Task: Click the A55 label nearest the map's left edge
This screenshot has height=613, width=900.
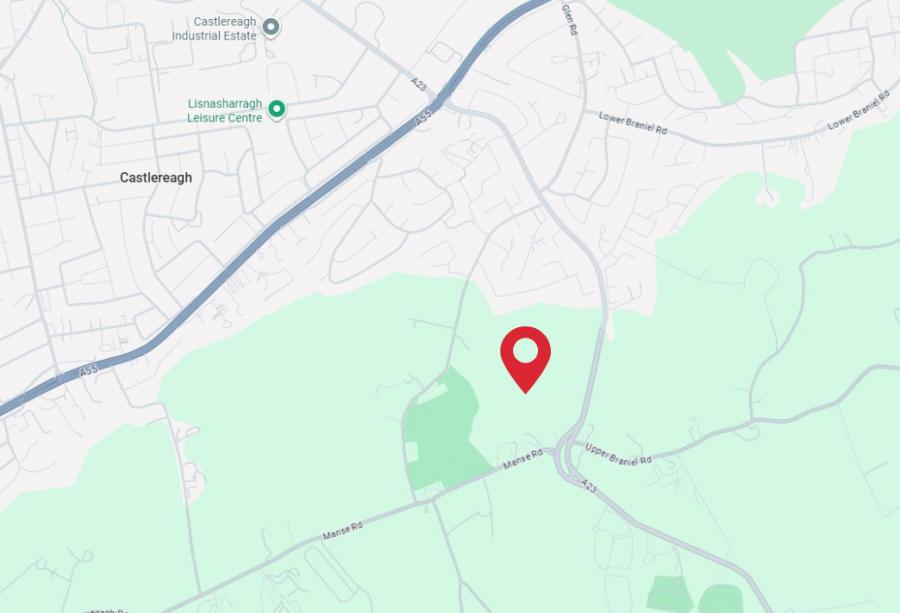Action: pyautogui.click(x=88, y=371)
